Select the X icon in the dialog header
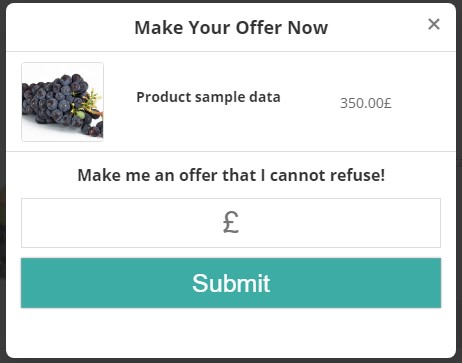462x363 pixels. (434, 24)
